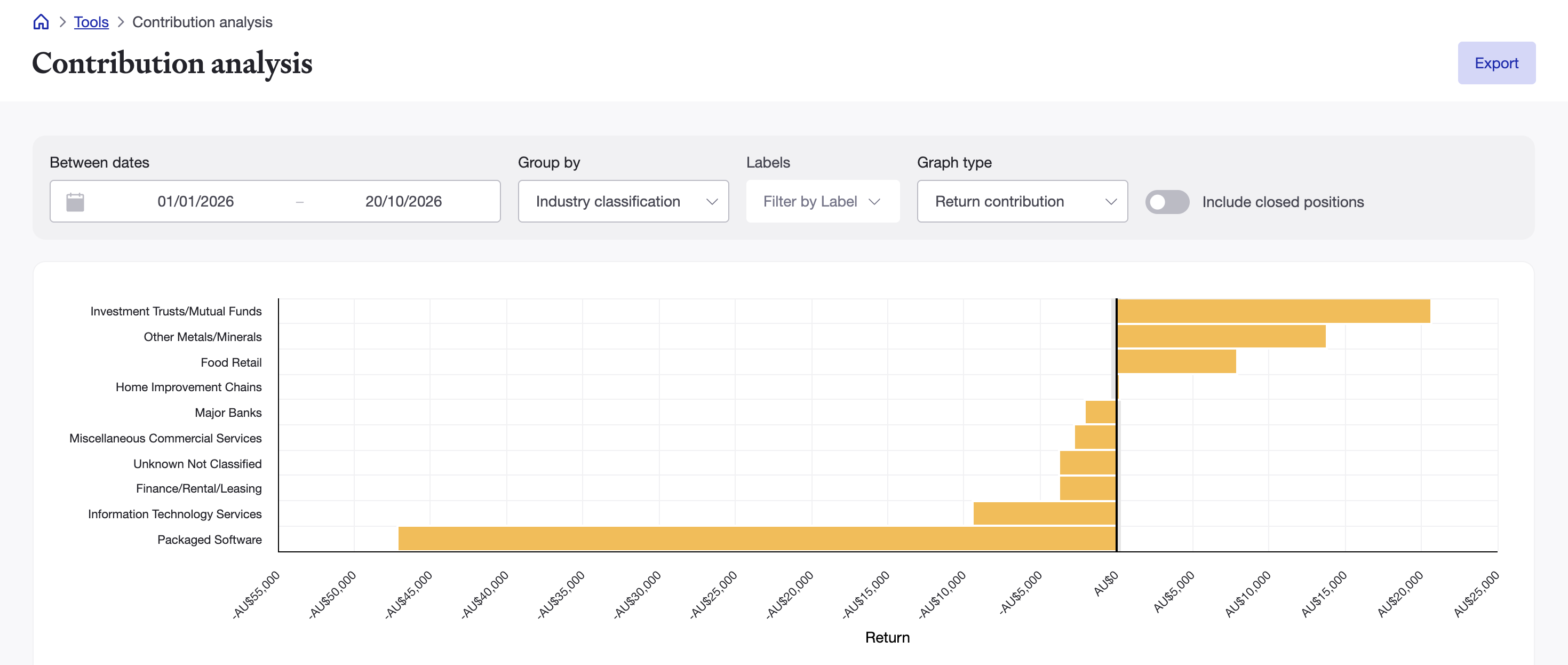Click the Investment Trusts/Mutual Funds axis label

click(x=176, y=311)
